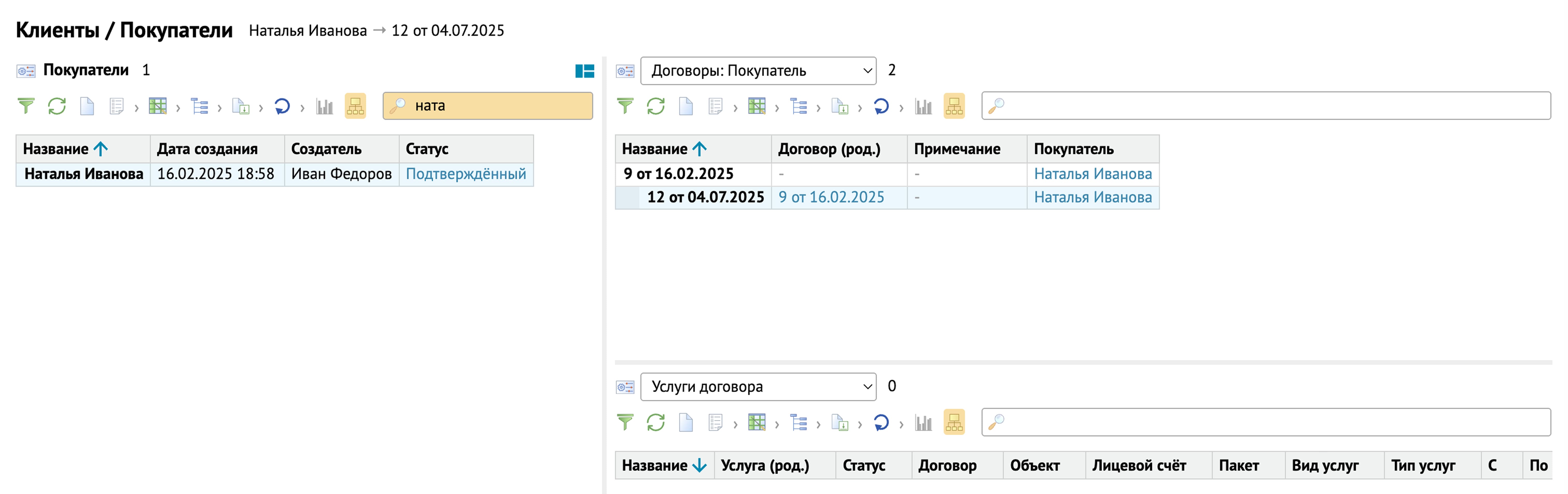Click the Покупатели search field containing 'ната'
This screenshot has width=1568, height=494.
(x=488, y=106)
